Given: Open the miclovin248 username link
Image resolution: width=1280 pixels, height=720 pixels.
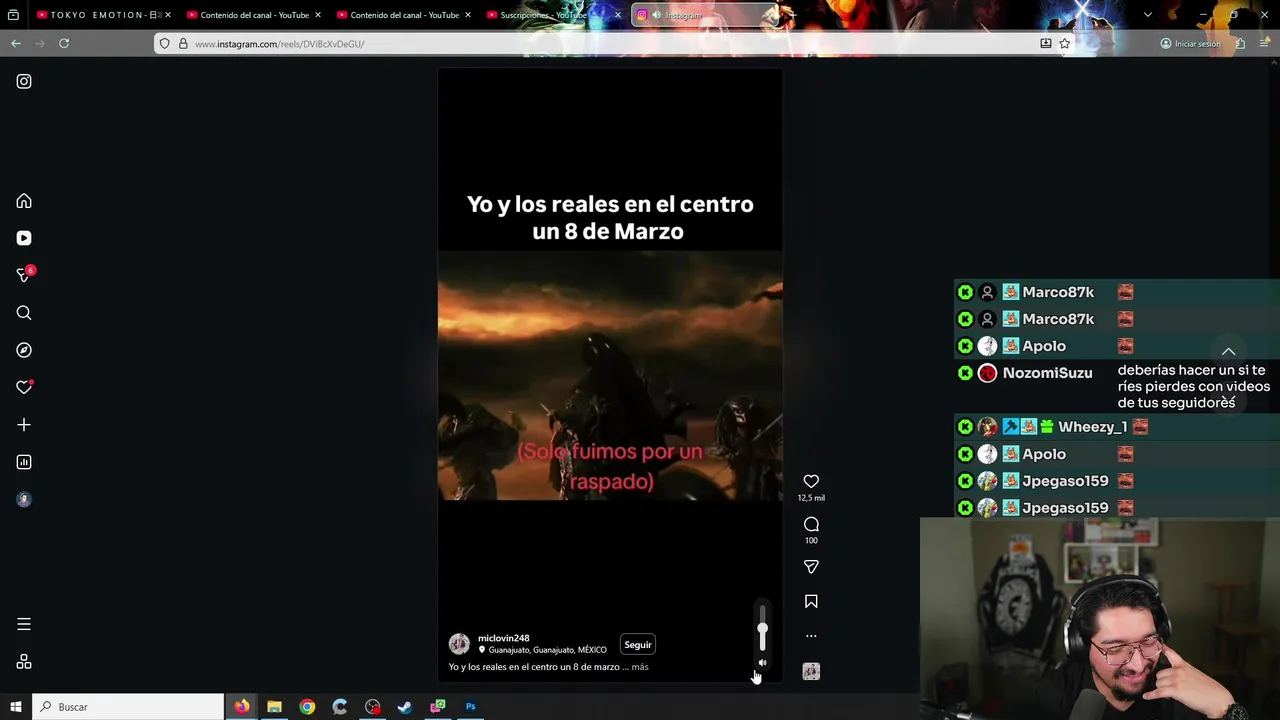Looking at the screenshot, I should tap(504, 638).
